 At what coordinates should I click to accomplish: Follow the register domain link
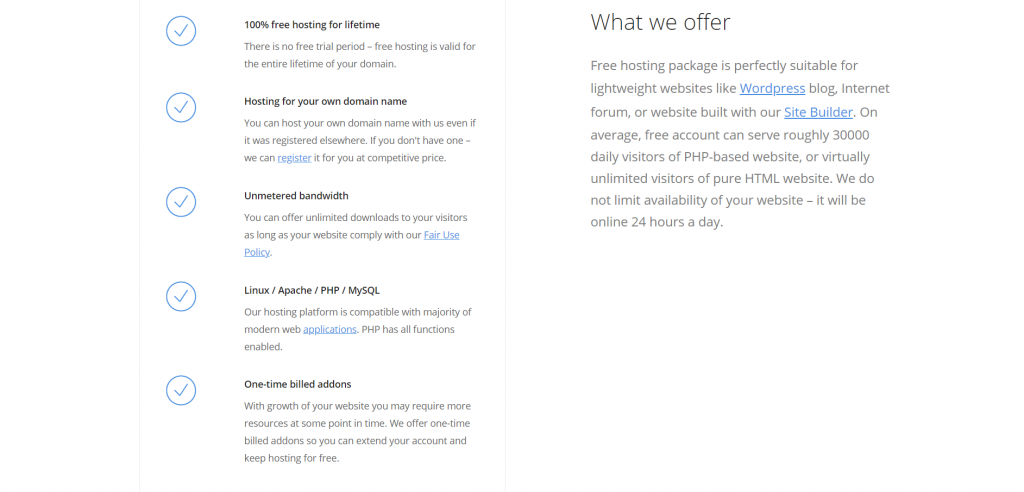pyautogui.click(x=294, y=157)
